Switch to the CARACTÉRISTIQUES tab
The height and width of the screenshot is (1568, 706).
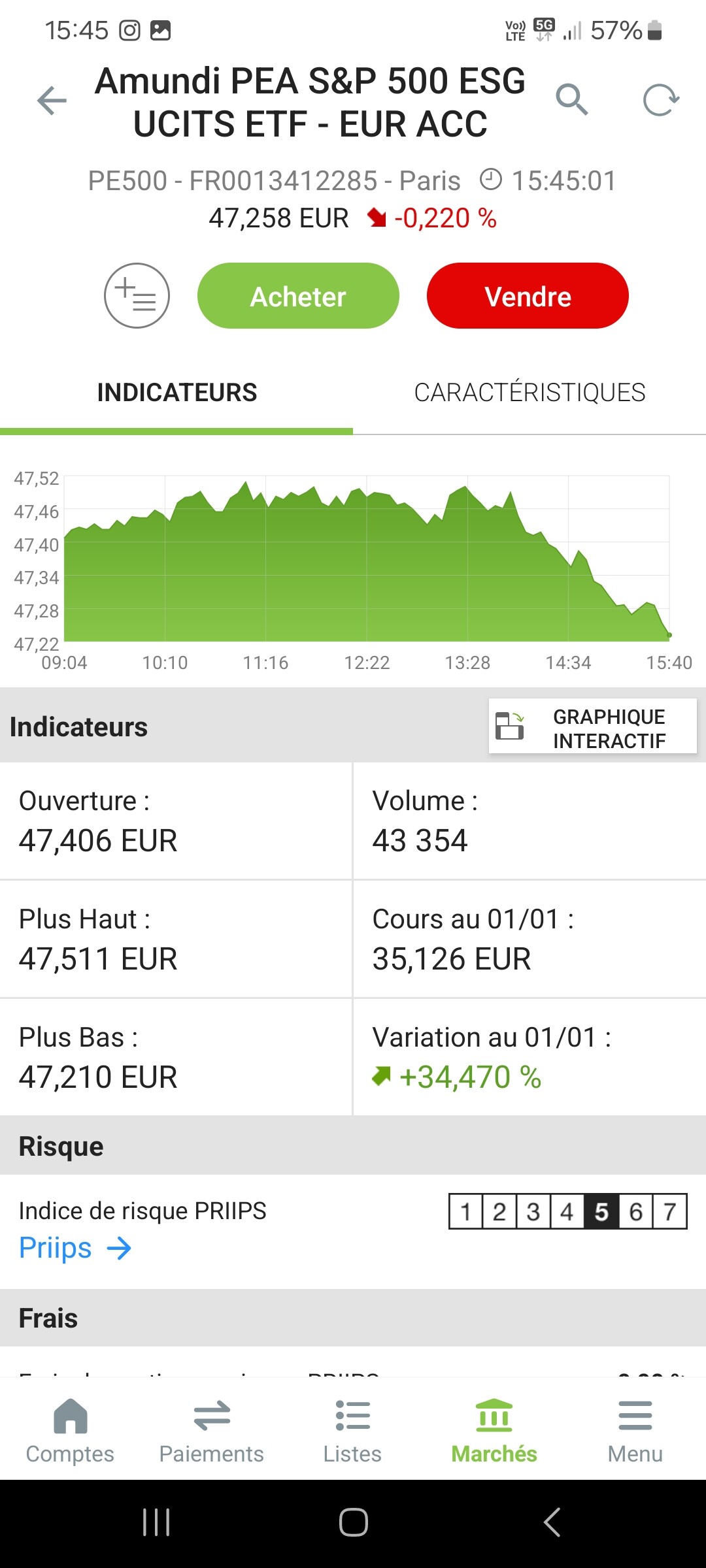(x=529, y=393)
